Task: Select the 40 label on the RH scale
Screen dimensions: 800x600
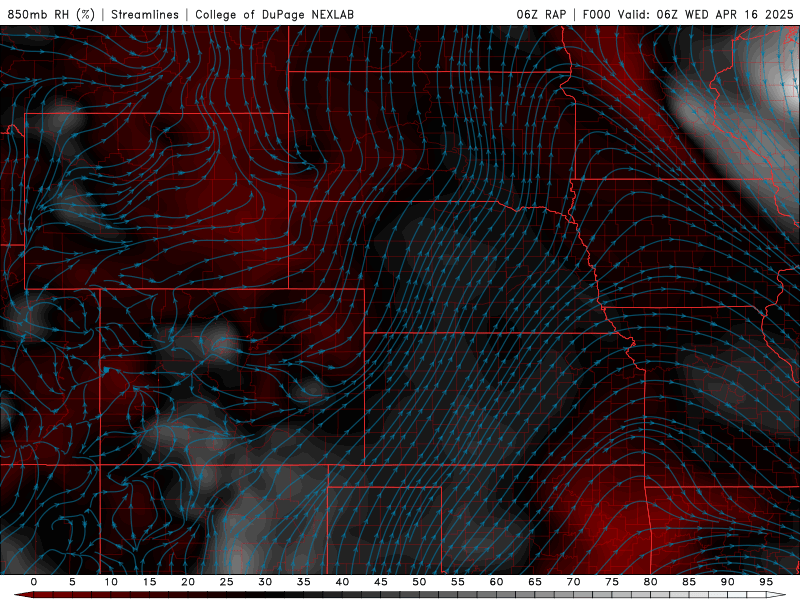Action: 342,582
